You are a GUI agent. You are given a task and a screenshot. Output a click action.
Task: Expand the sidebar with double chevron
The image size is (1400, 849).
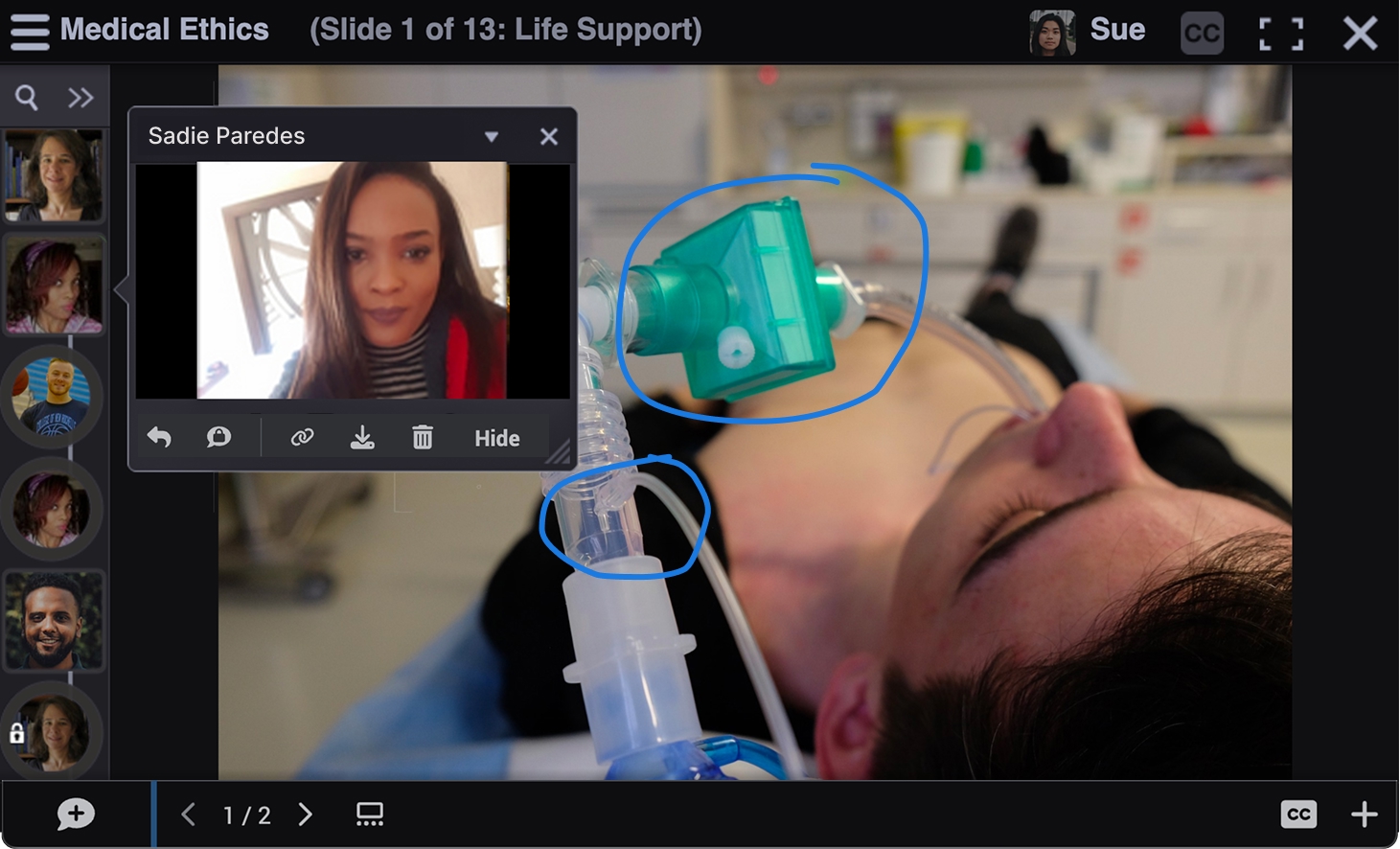[x=80, y=97]
